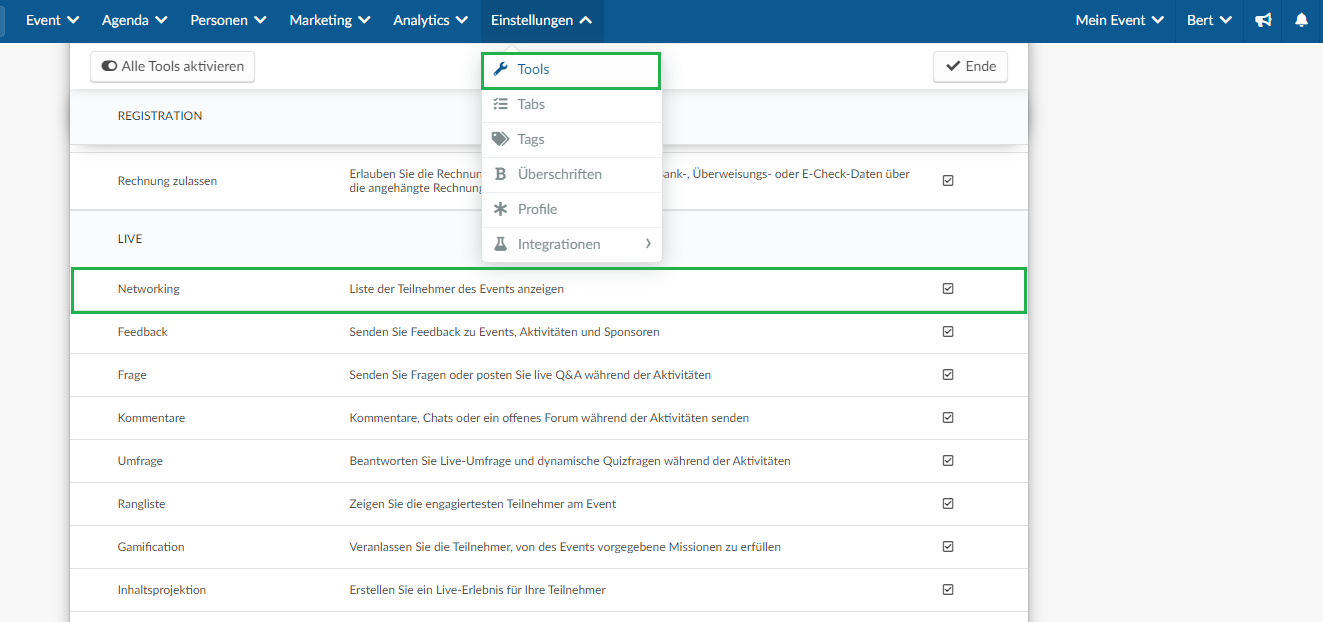The height and width of the screenshot is (622, 1323).
Task: Click the Alle Tools aktivieren button
Action: pyautogui.click(x=173, y=66)
